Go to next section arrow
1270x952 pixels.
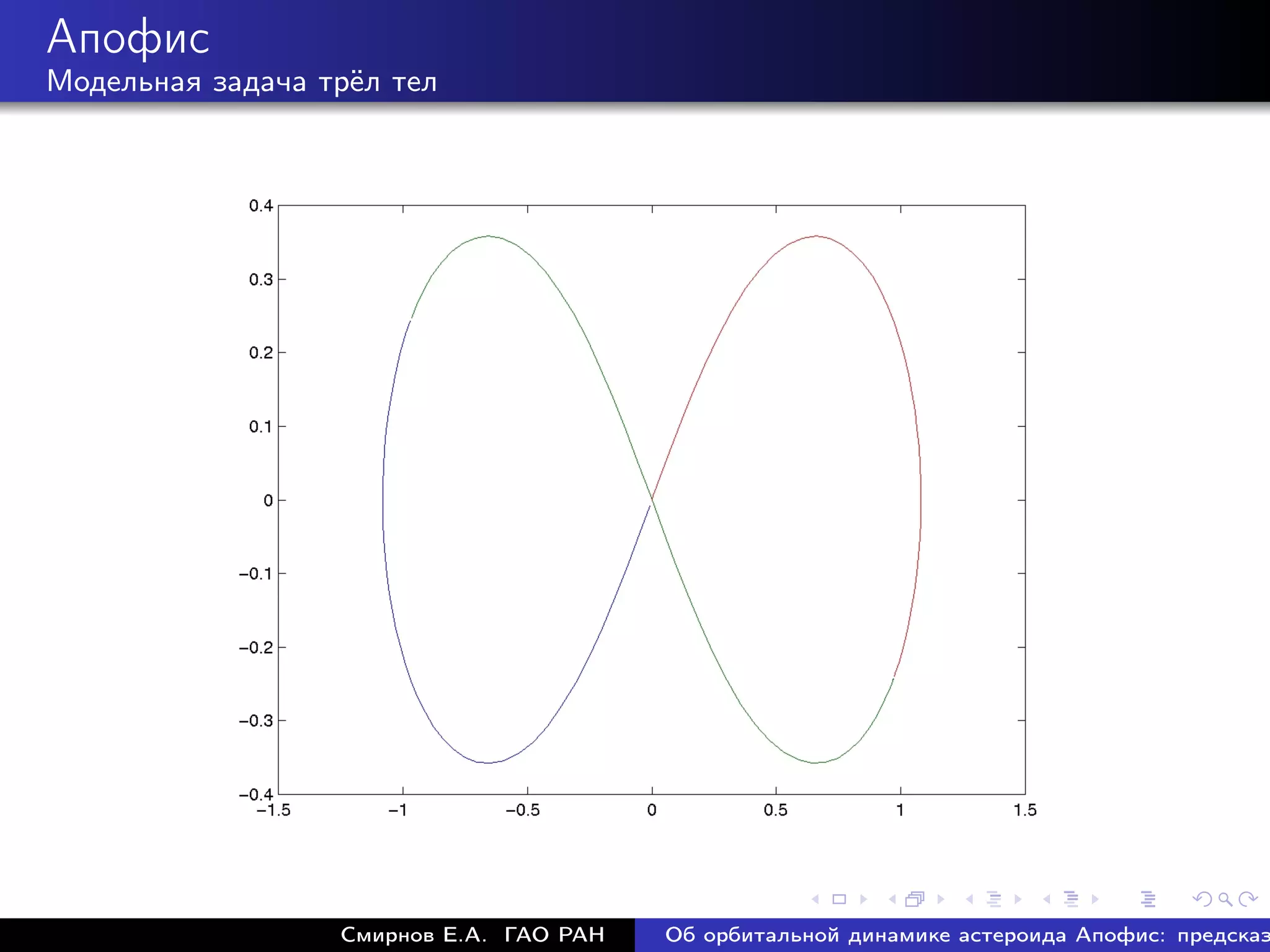coord(1095,899)
